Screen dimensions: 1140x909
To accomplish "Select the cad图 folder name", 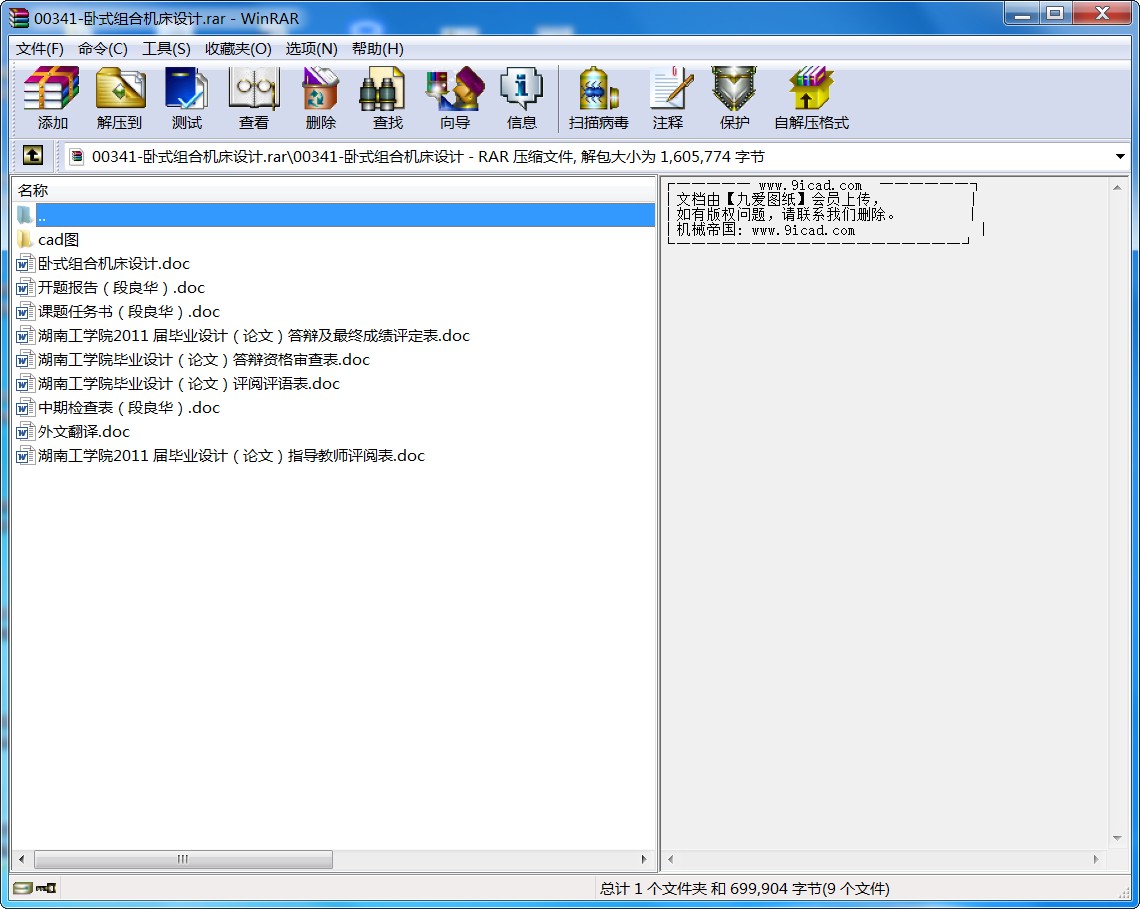I will 58,239.
